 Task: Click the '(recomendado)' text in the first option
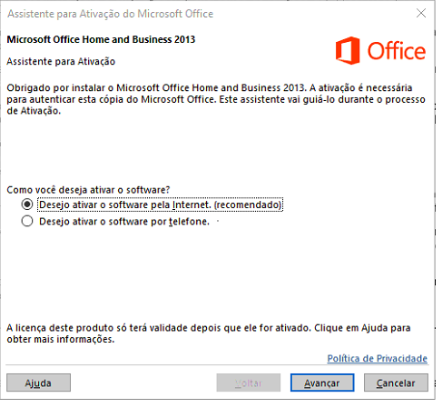pos(248,205)
